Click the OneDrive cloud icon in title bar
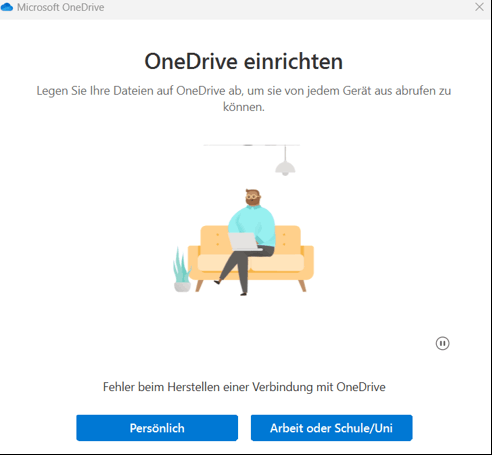Viewport: 492px width, 455px height. pos(7,7)
